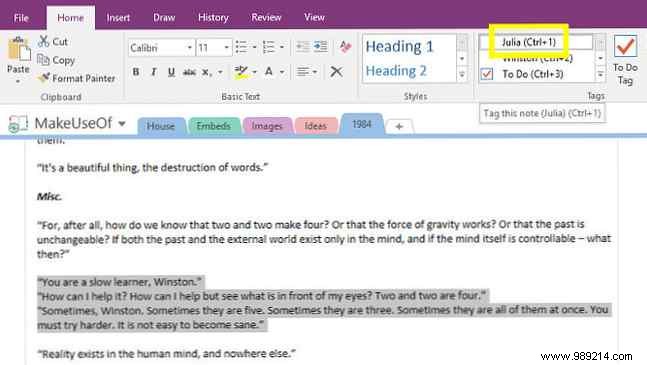Apply Heading 2 style
This screenshot has height=365, width=647.
[x=395, y=71]
